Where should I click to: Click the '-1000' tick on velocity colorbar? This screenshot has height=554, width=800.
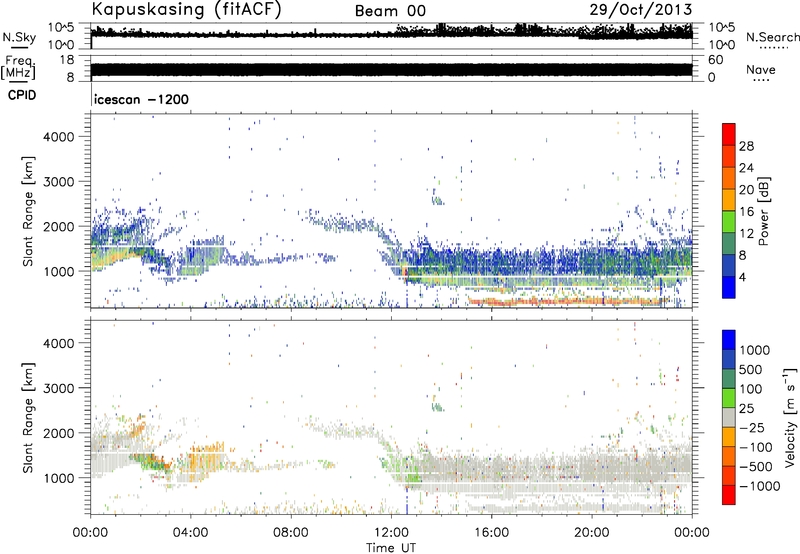pos(760,486)
